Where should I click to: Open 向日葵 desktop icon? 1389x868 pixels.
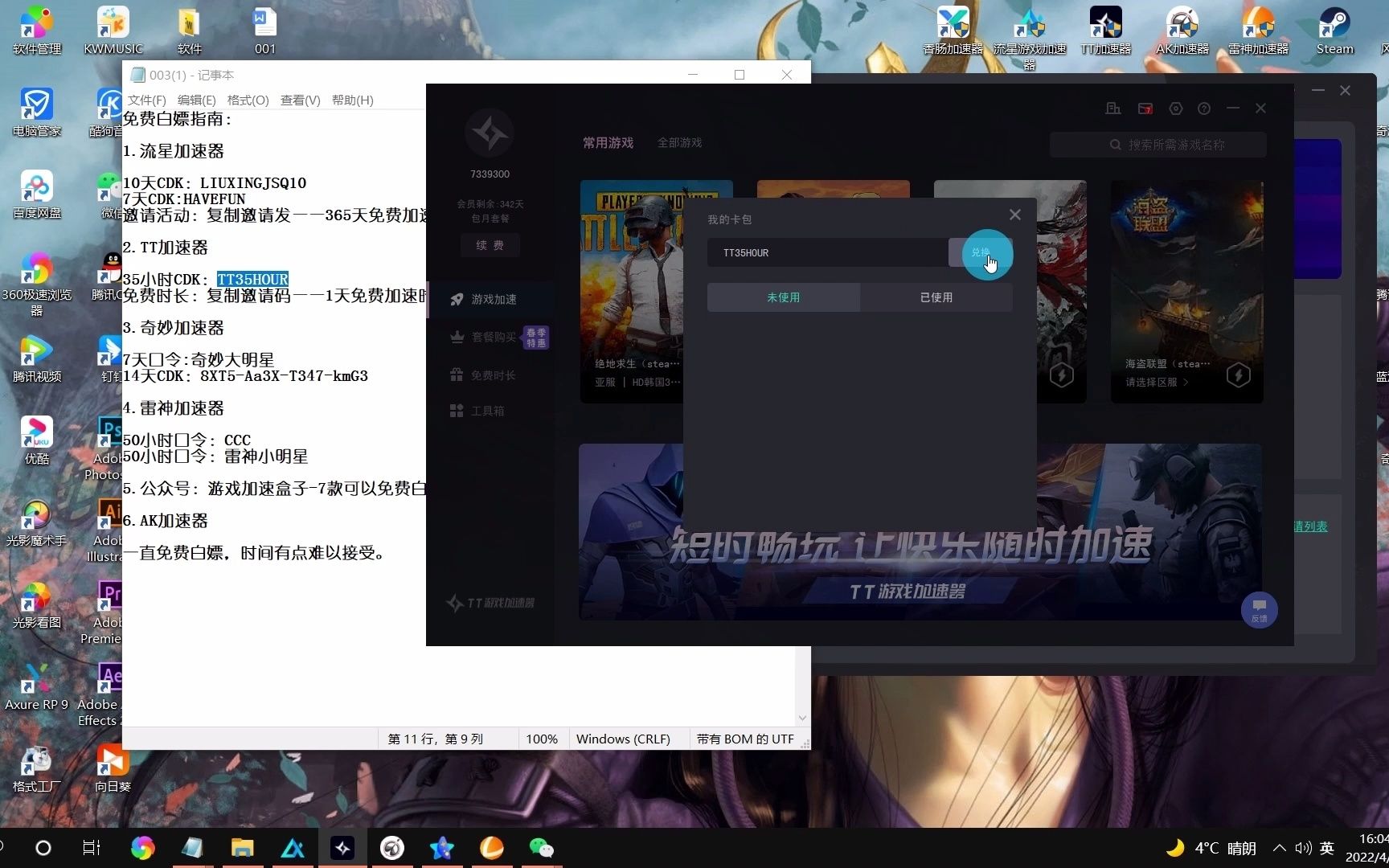[113, 768]
